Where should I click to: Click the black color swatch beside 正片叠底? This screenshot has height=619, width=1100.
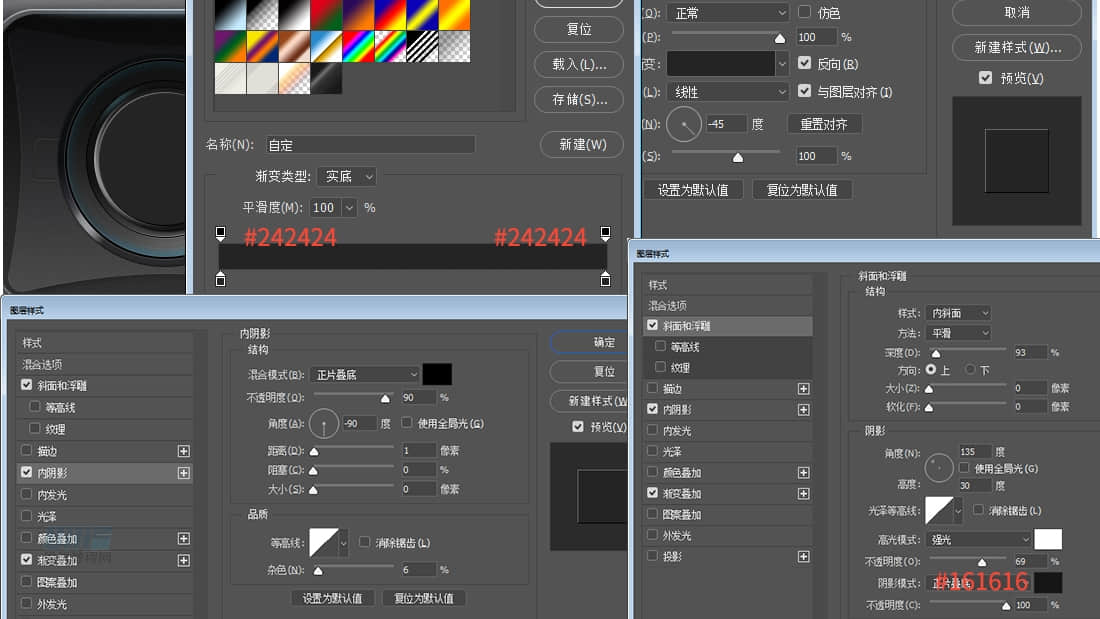pyautogui.click(x=437, y=374)
